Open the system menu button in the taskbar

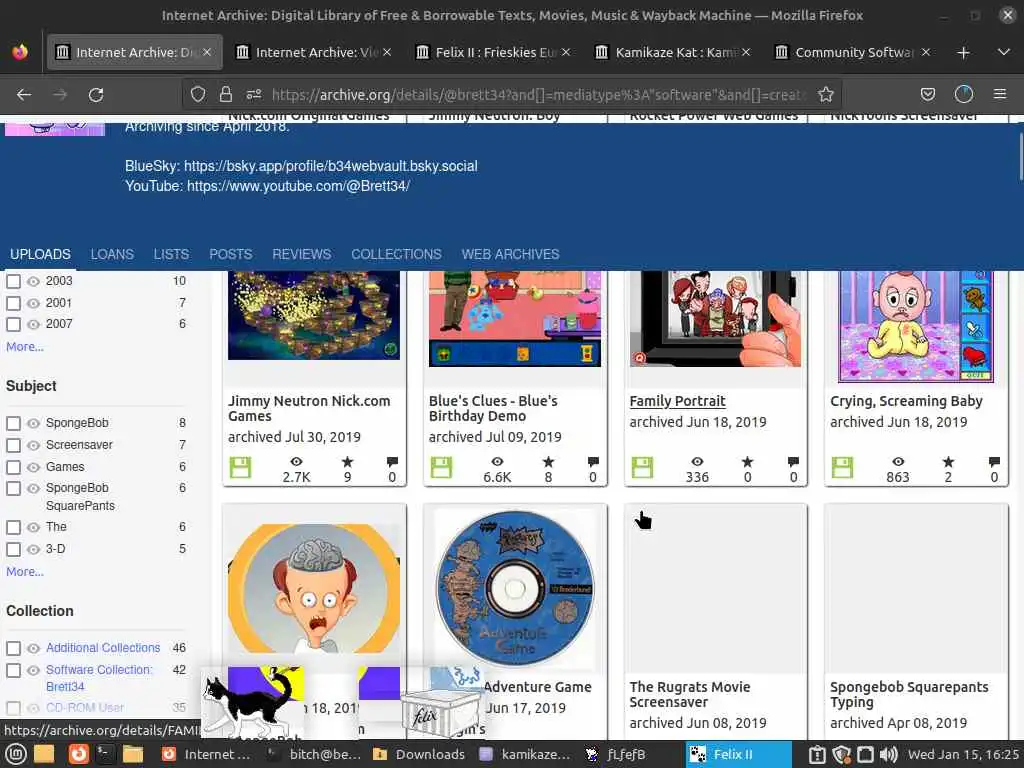pos(16,754)
